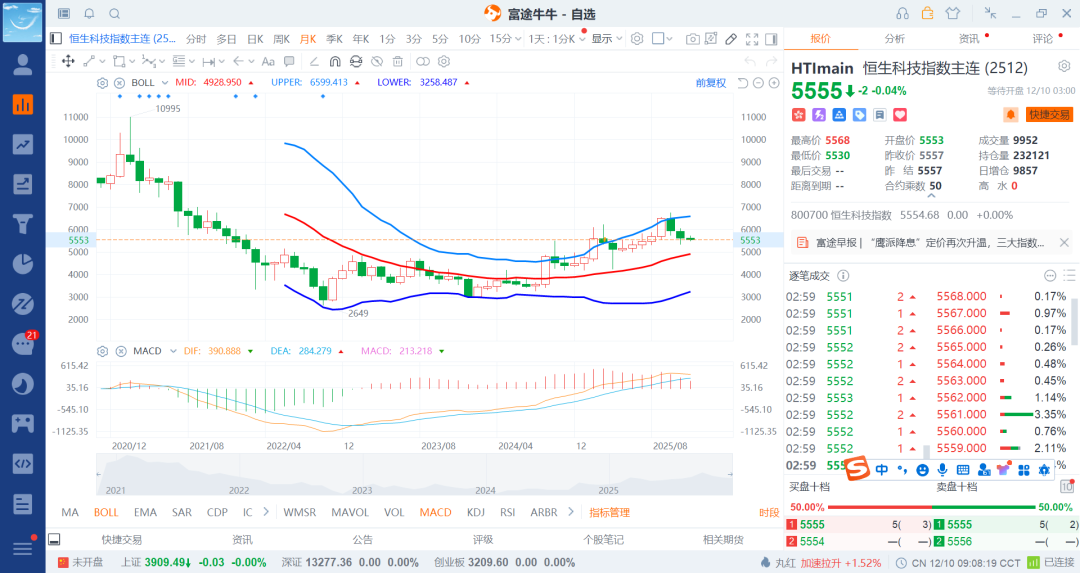Select the text annotation Aa tool
Image resolution: width=1080 pixels, height=573 pixels.
pos(267,61)
